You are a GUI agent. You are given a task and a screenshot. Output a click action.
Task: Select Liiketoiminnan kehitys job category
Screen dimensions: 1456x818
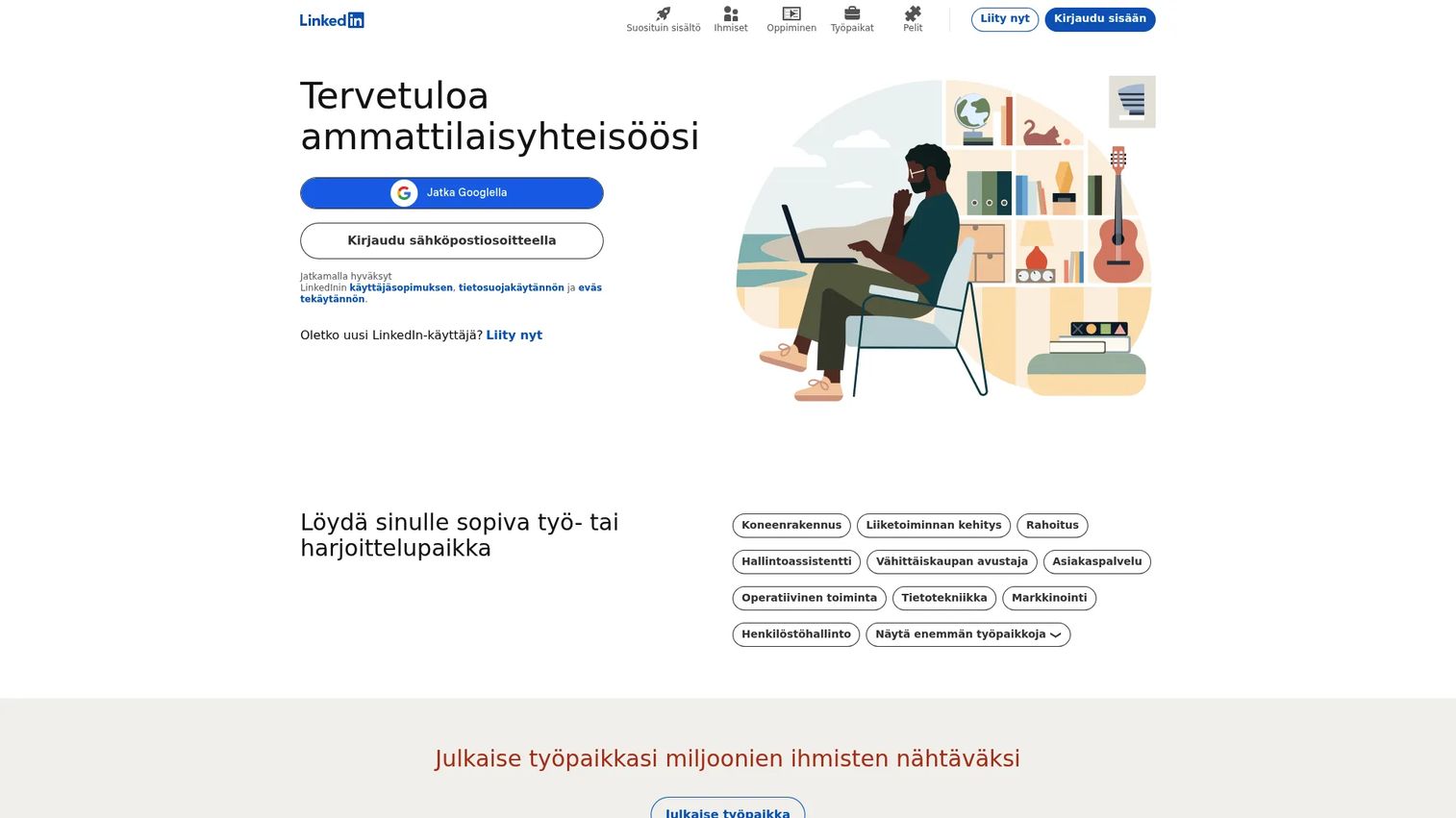pos(934,526)
